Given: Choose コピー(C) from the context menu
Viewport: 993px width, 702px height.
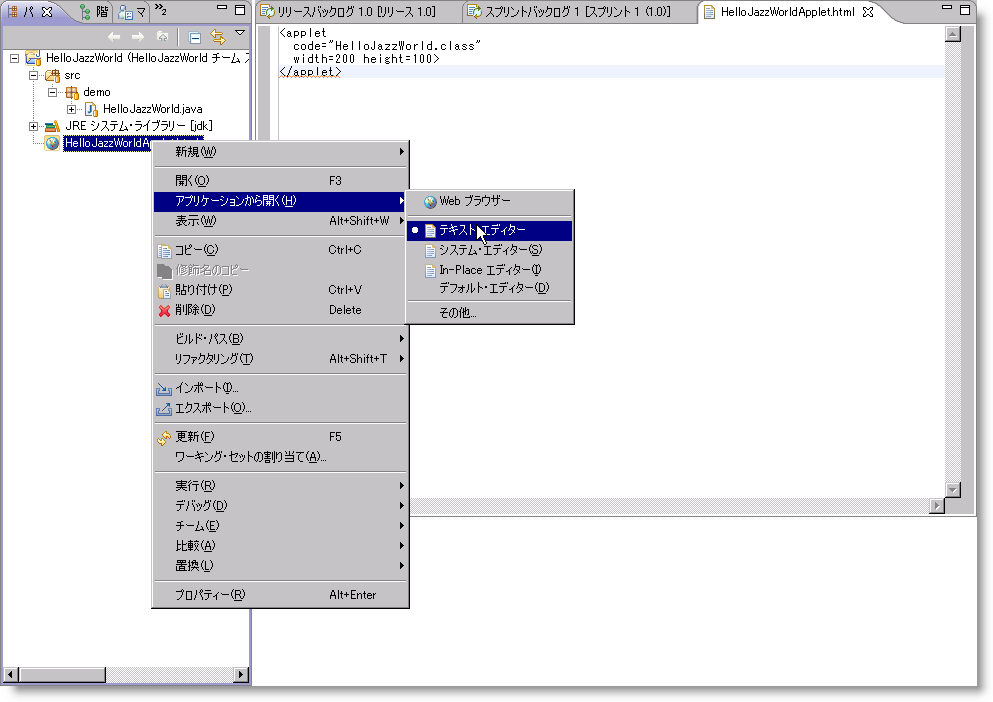Looking at the screenshot, I should 281,250.
